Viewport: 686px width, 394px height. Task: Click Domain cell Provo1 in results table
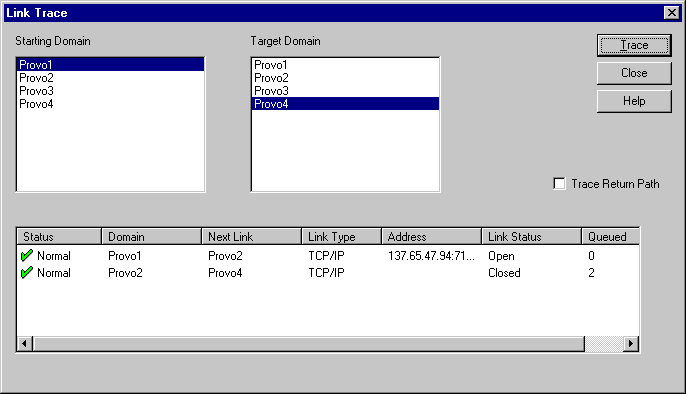click(125, 256)
